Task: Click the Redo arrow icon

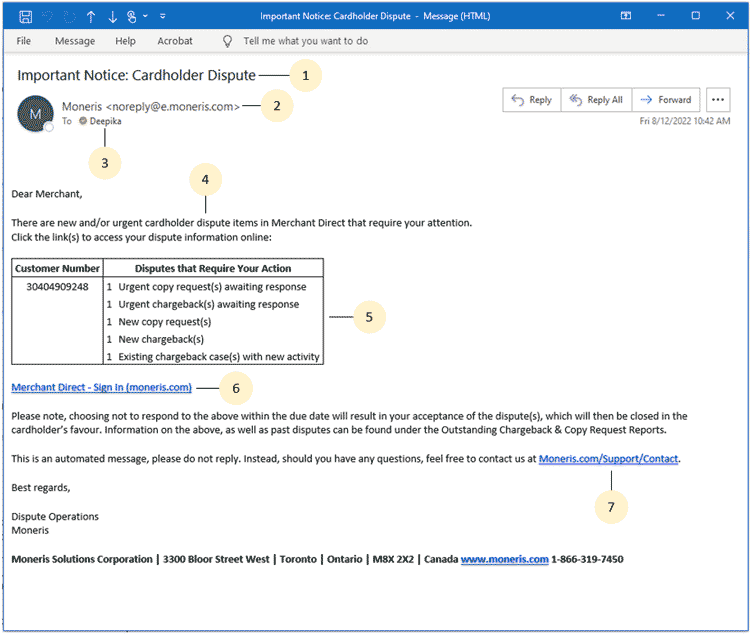Action: (70, 17)
